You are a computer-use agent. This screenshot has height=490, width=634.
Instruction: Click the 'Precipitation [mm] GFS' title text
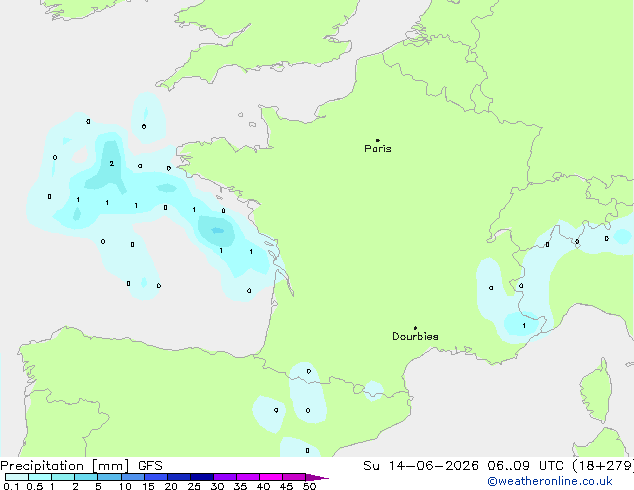point(81,466)
